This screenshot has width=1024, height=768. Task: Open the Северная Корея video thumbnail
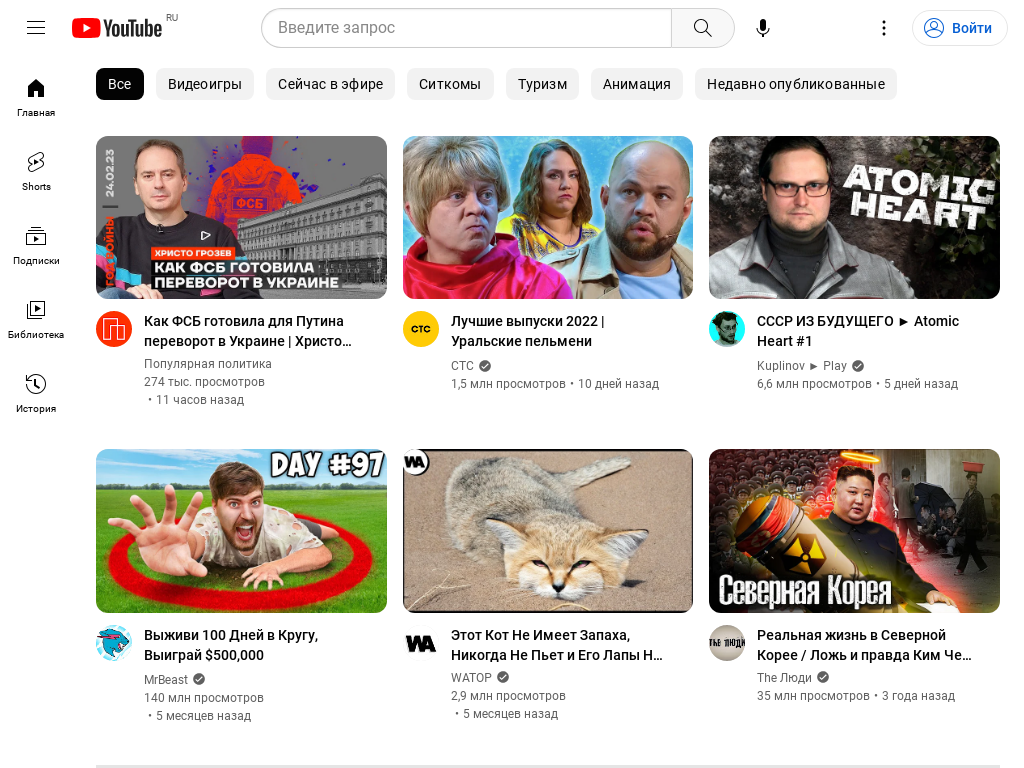[x=854, y=531]
